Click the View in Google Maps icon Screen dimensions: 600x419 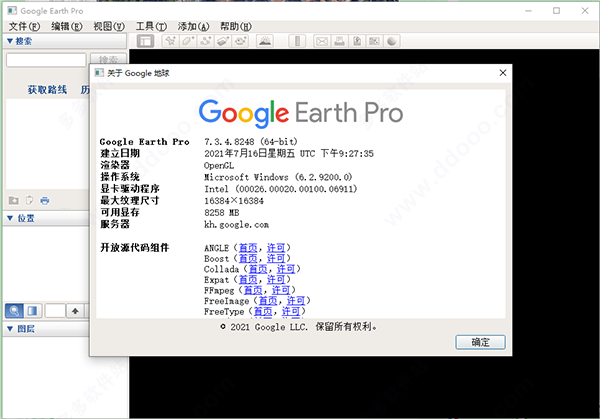click(374, 41)
